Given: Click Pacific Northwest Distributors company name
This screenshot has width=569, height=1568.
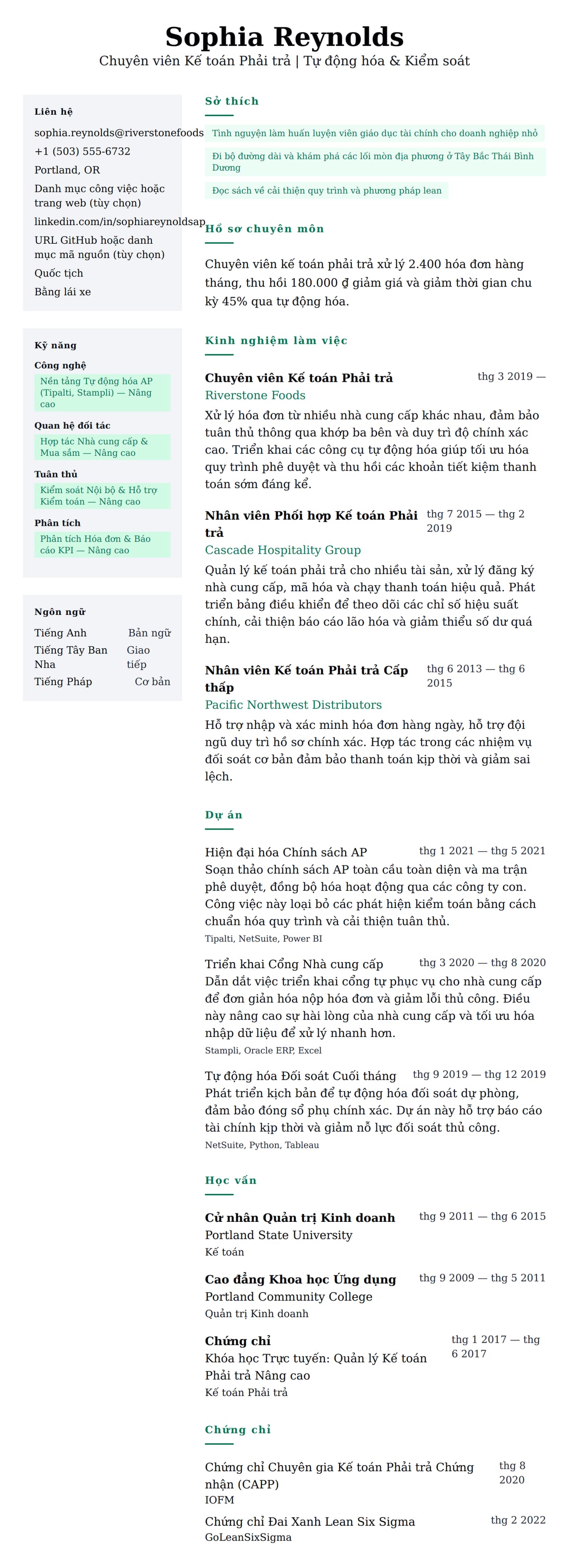Looking at the screenshot, I should pyautogui.click(x=293, y=705).
